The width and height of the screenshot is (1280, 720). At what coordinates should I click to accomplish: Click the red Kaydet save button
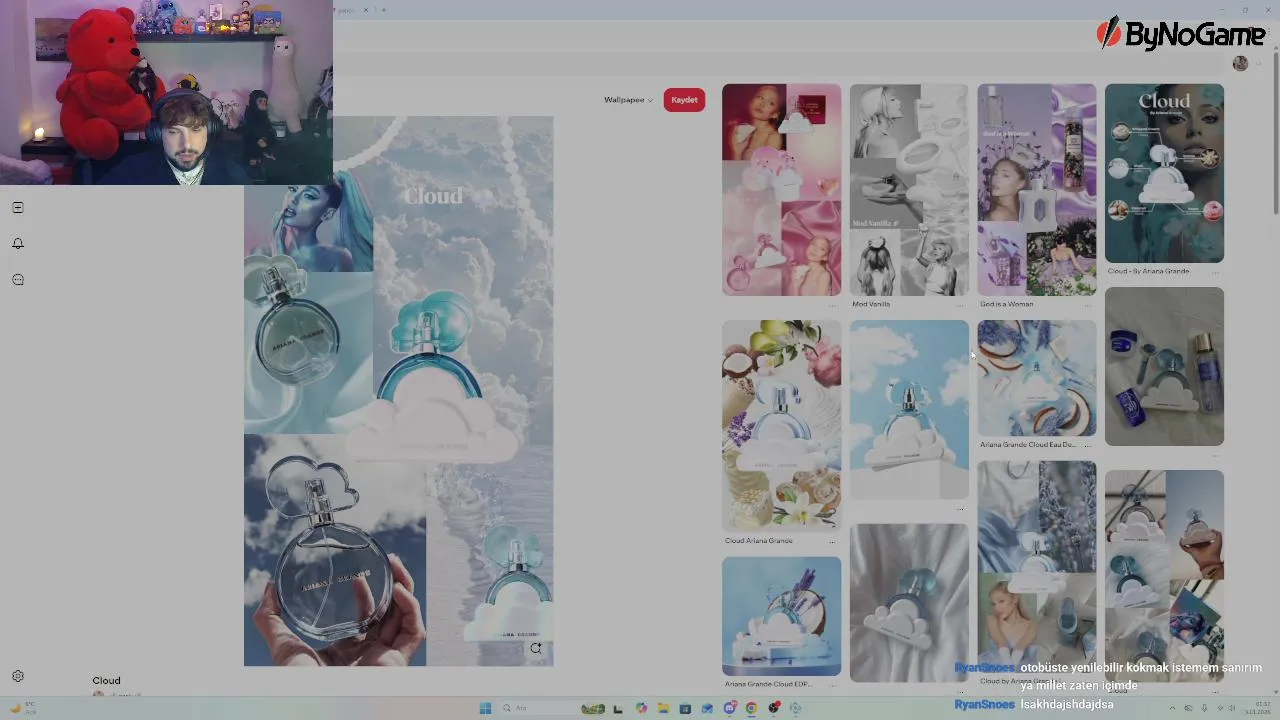(x=684, y=100)
